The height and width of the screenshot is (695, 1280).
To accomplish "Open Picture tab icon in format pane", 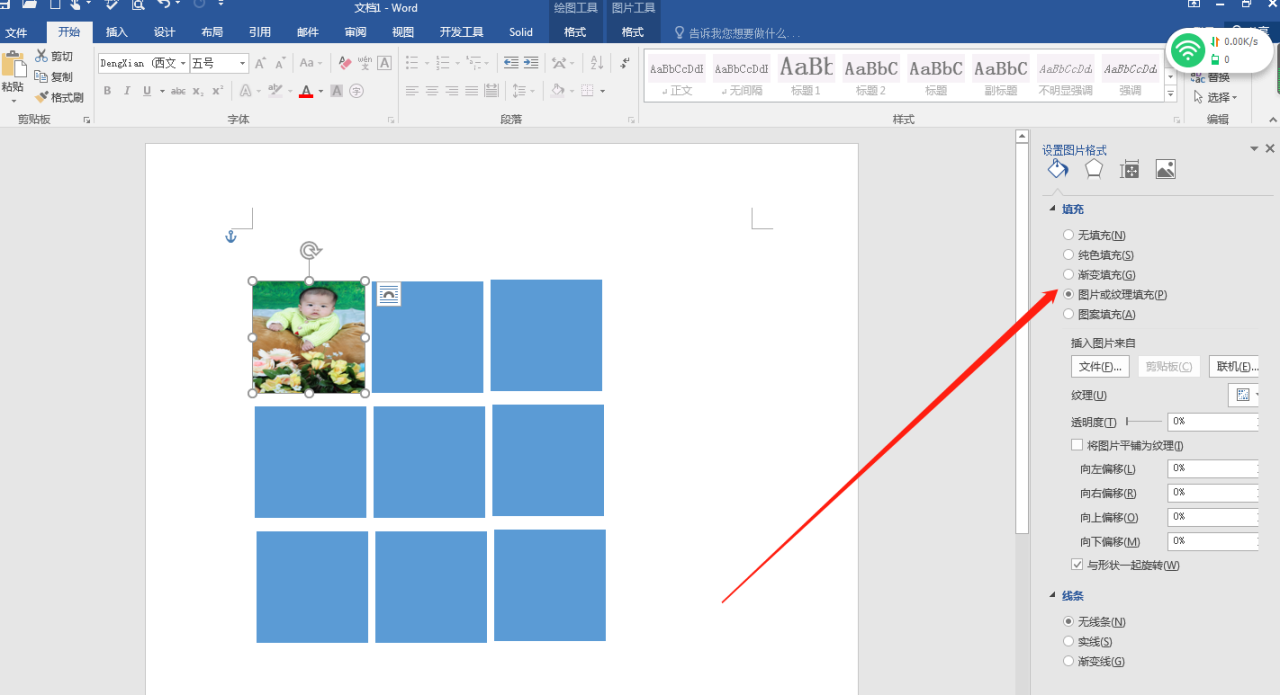I will click(x=1165, y=169).
